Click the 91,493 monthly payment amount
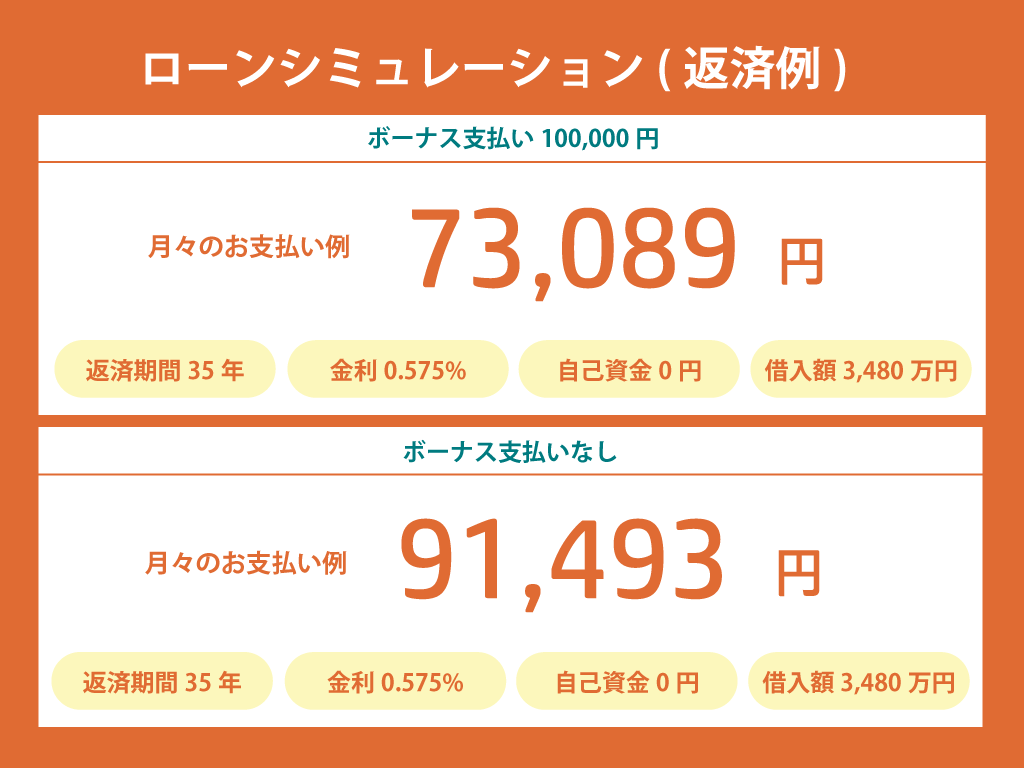Viewport: 1024px width, 768px height. (562, 562)
